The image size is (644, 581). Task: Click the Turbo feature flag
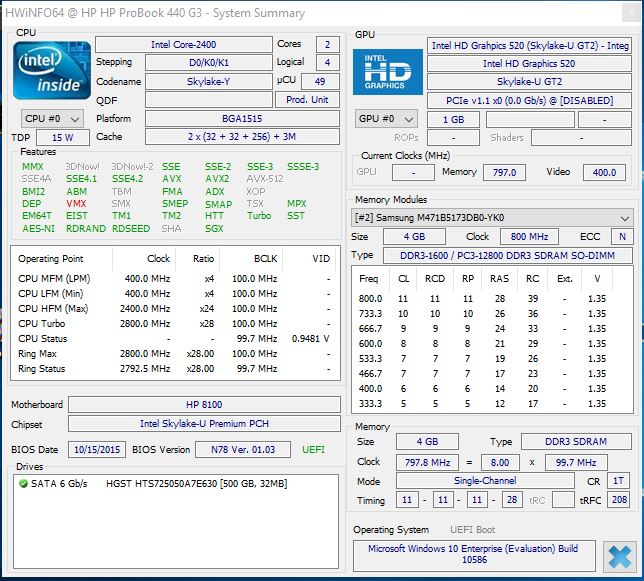tap(259, 216)
